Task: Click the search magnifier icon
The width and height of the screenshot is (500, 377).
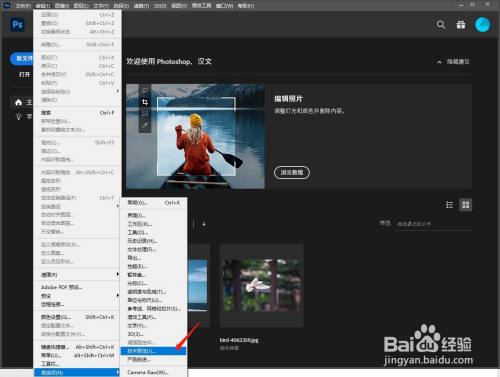Action: pos(441,25)
